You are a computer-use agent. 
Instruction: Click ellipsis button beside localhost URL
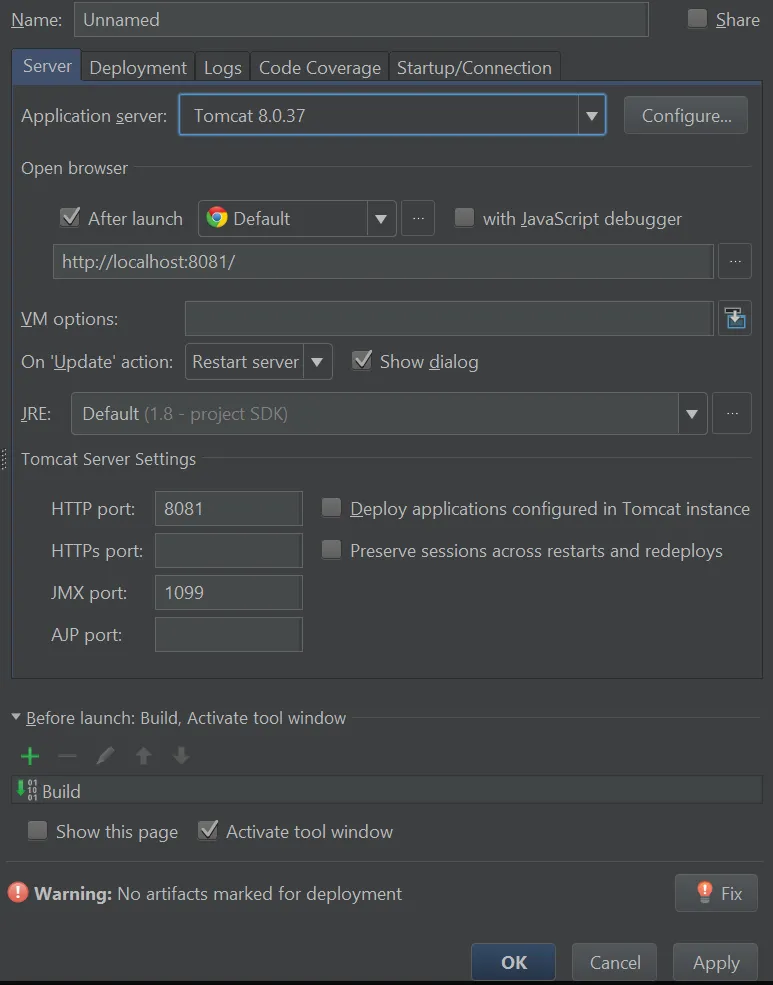(x=735, y=261)
